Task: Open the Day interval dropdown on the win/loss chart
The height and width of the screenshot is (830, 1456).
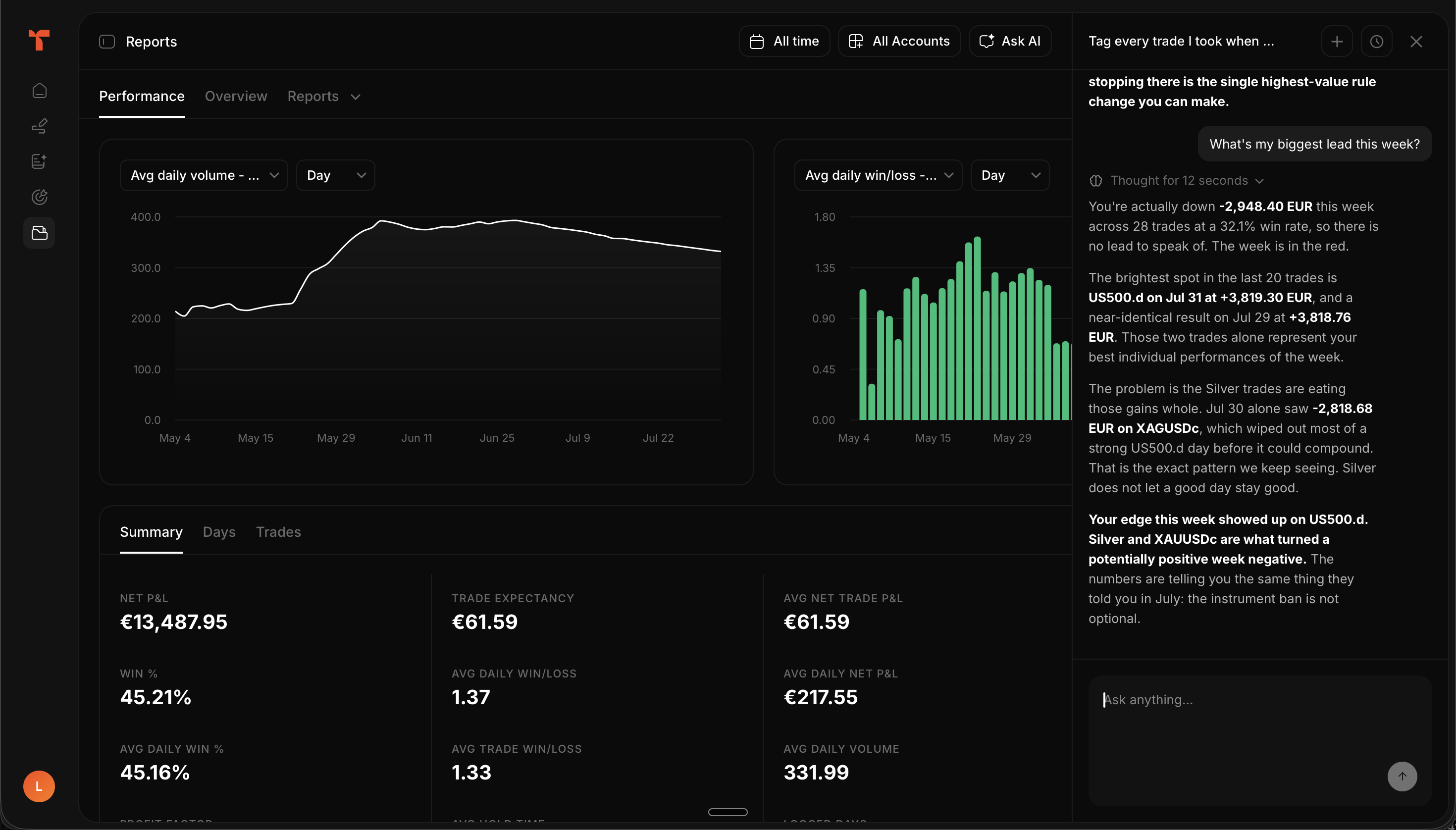Action: 1010,176
